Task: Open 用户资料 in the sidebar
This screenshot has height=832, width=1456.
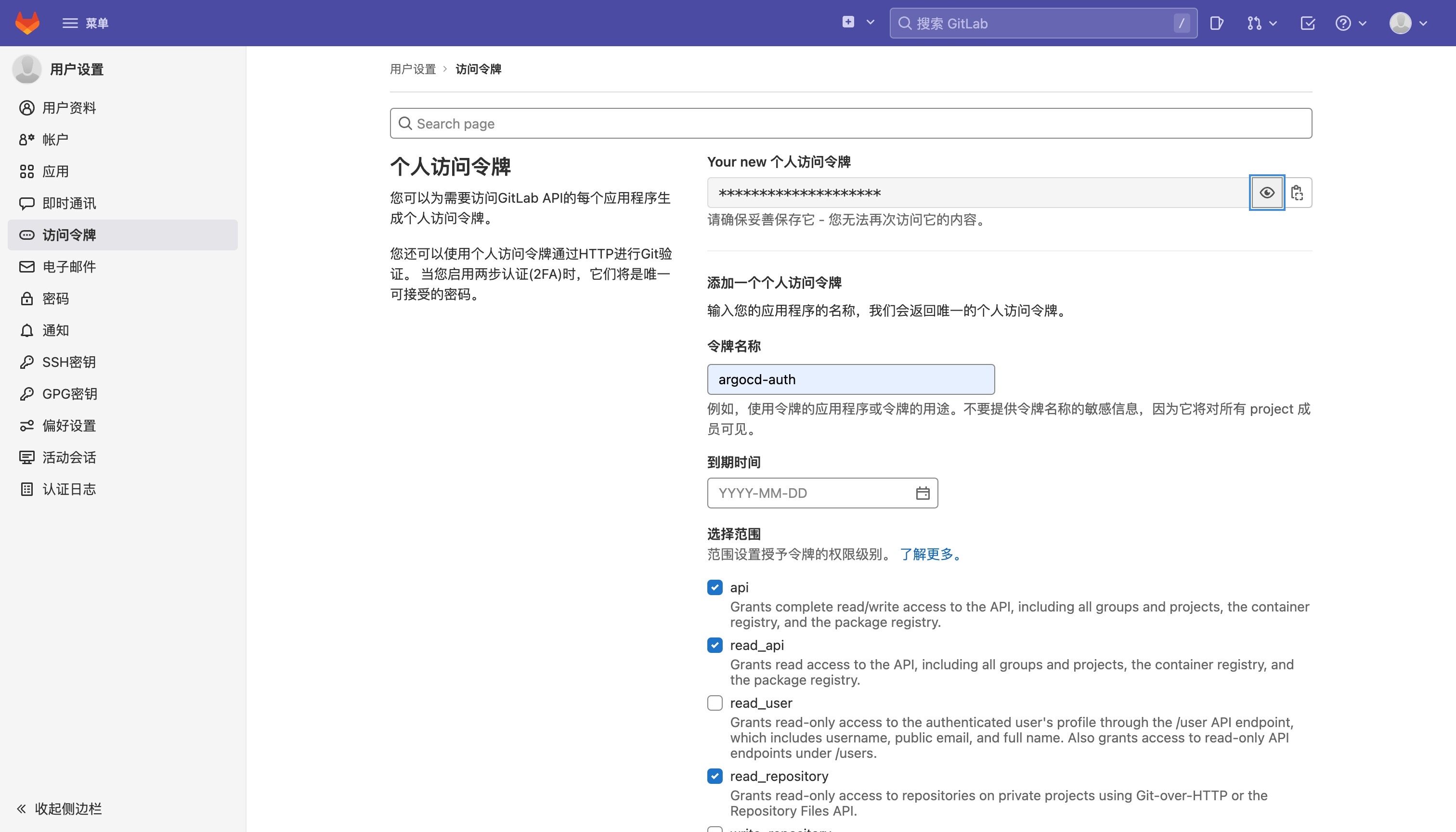Action: (122, 107)
